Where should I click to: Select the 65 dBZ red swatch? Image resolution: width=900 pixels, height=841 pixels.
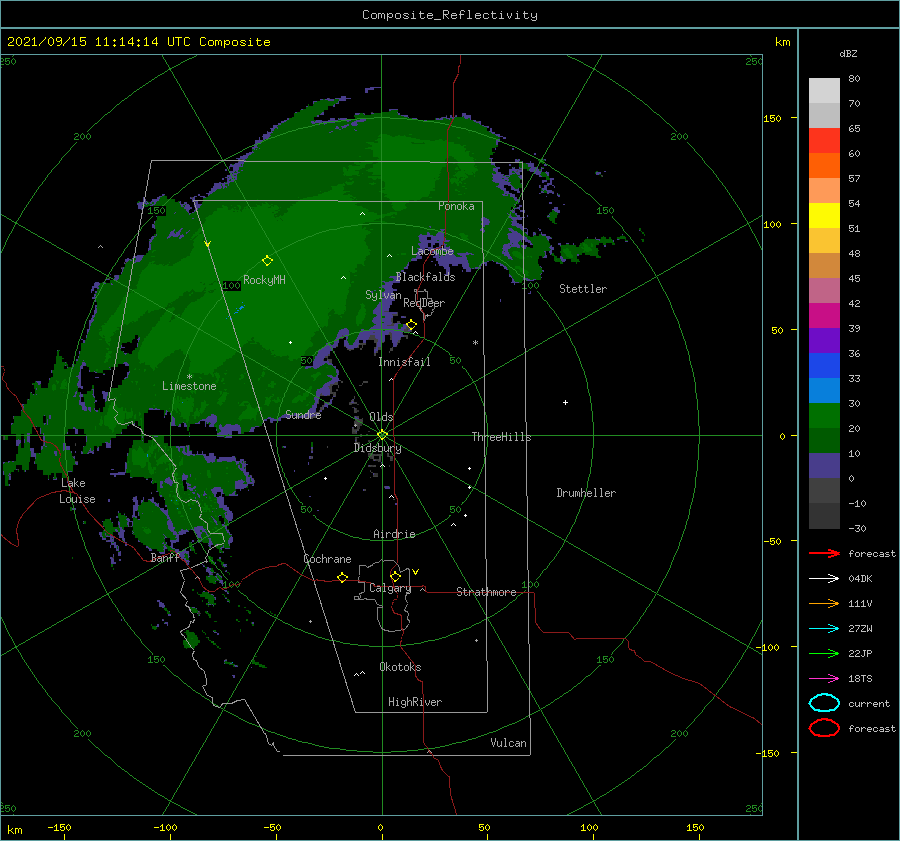[824, 141]
